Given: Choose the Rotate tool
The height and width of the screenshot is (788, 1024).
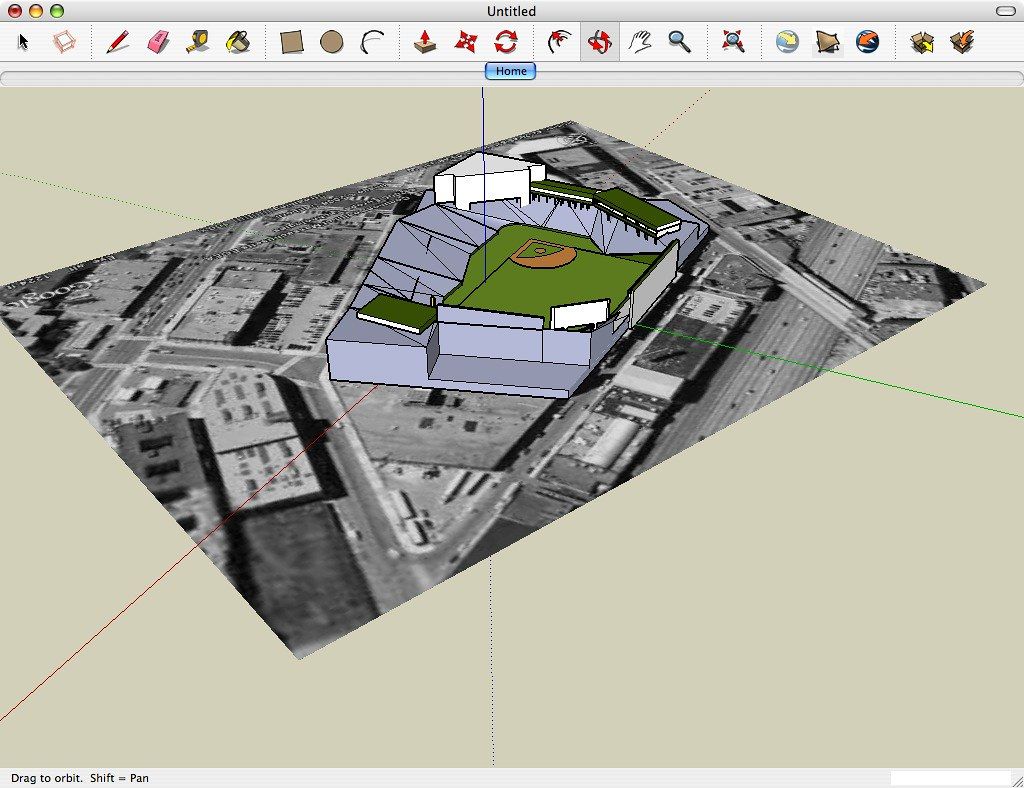Looking at the screenshot, I should (x=506, y=42).
